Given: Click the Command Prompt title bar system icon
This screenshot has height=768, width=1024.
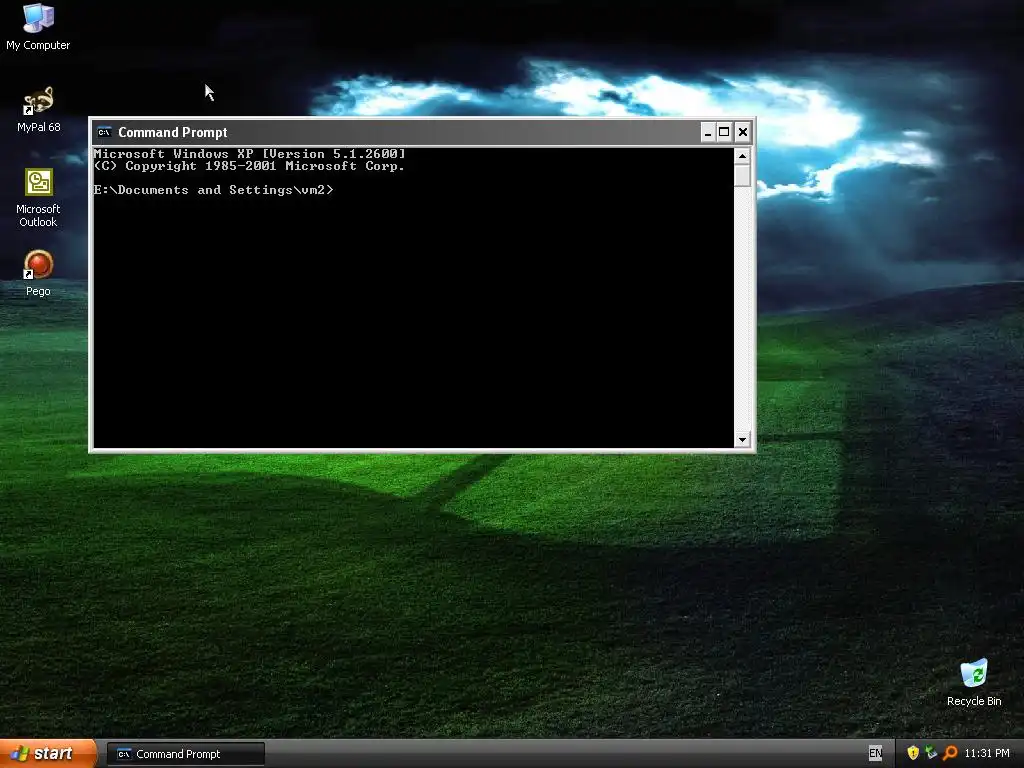Looking at the screenshot, I should point(104,133).
